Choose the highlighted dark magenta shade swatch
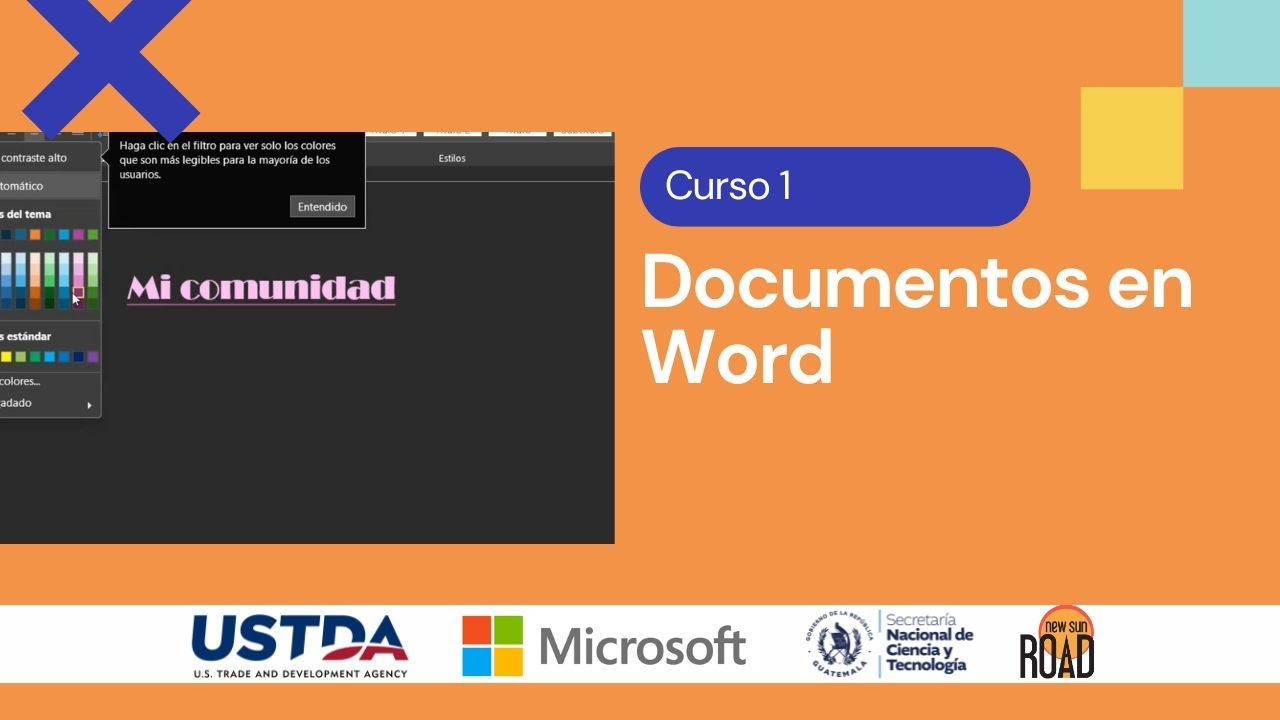The height and width of the screenshot is (720, 1280). [x=78, y=292]
